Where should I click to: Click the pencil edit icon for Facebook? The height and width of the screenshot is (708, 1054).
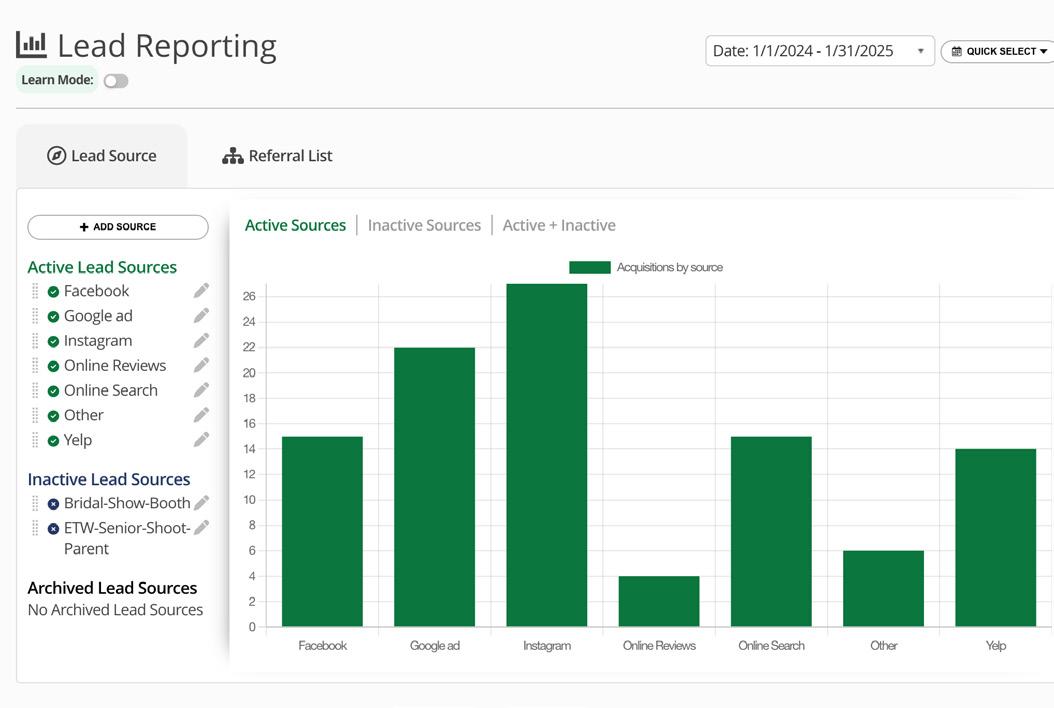pos(201,291)
